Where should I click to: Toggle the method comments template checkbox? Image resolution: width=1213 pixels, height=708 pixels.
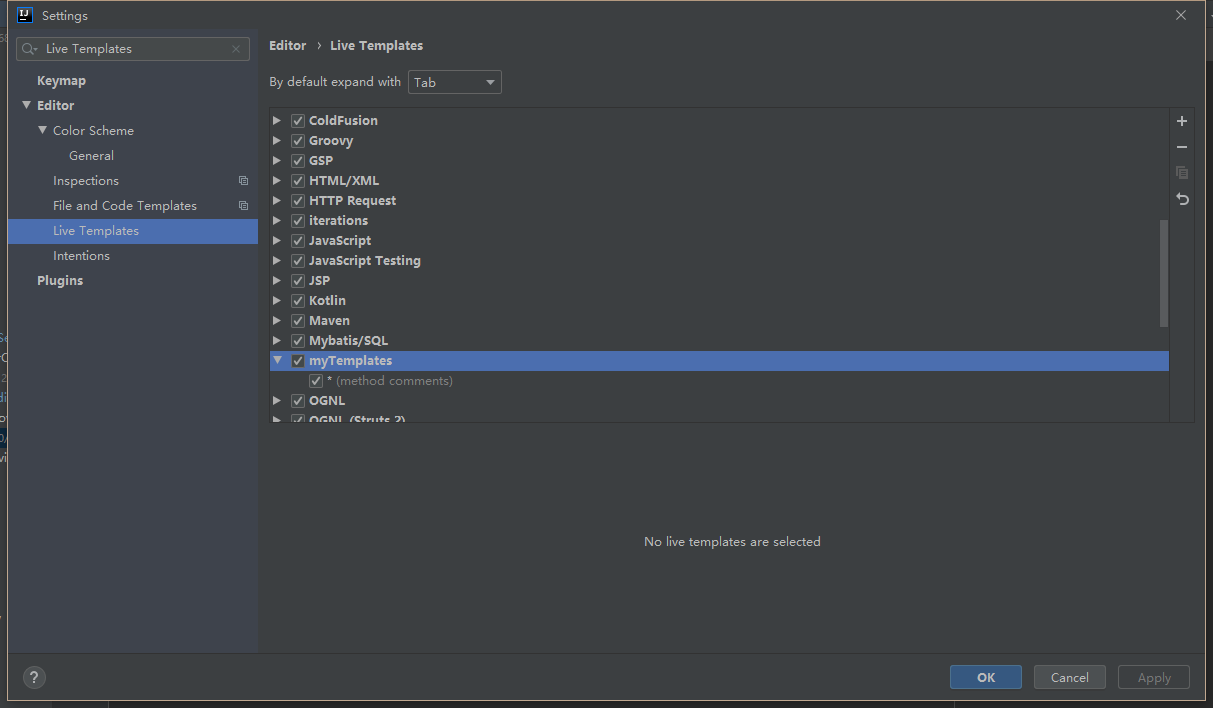(x=316, y=381)
